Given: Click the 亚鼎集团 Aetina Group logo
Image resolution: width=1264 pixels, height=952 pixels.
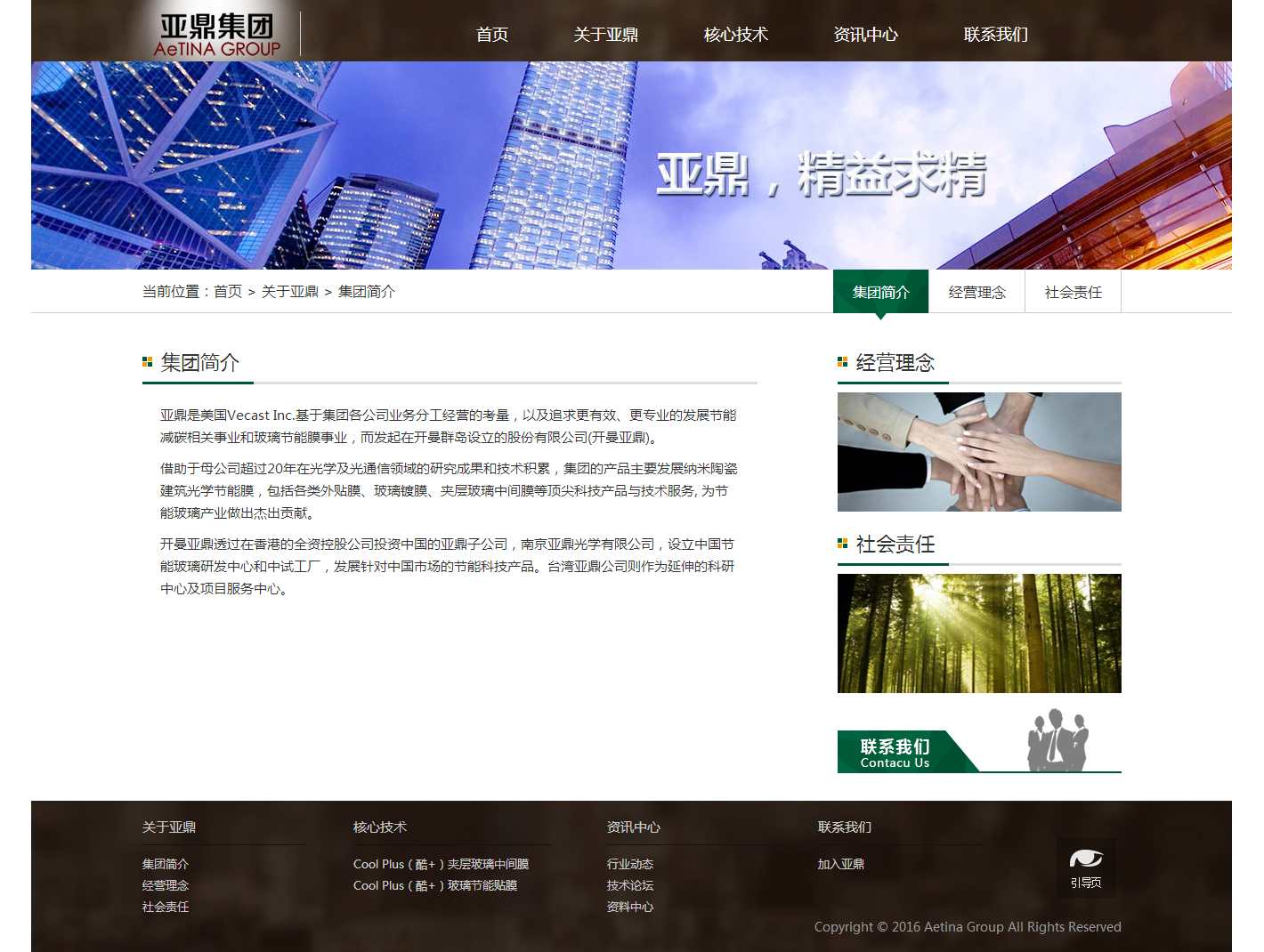Looking at the screenshot, I should click(216, 35).
